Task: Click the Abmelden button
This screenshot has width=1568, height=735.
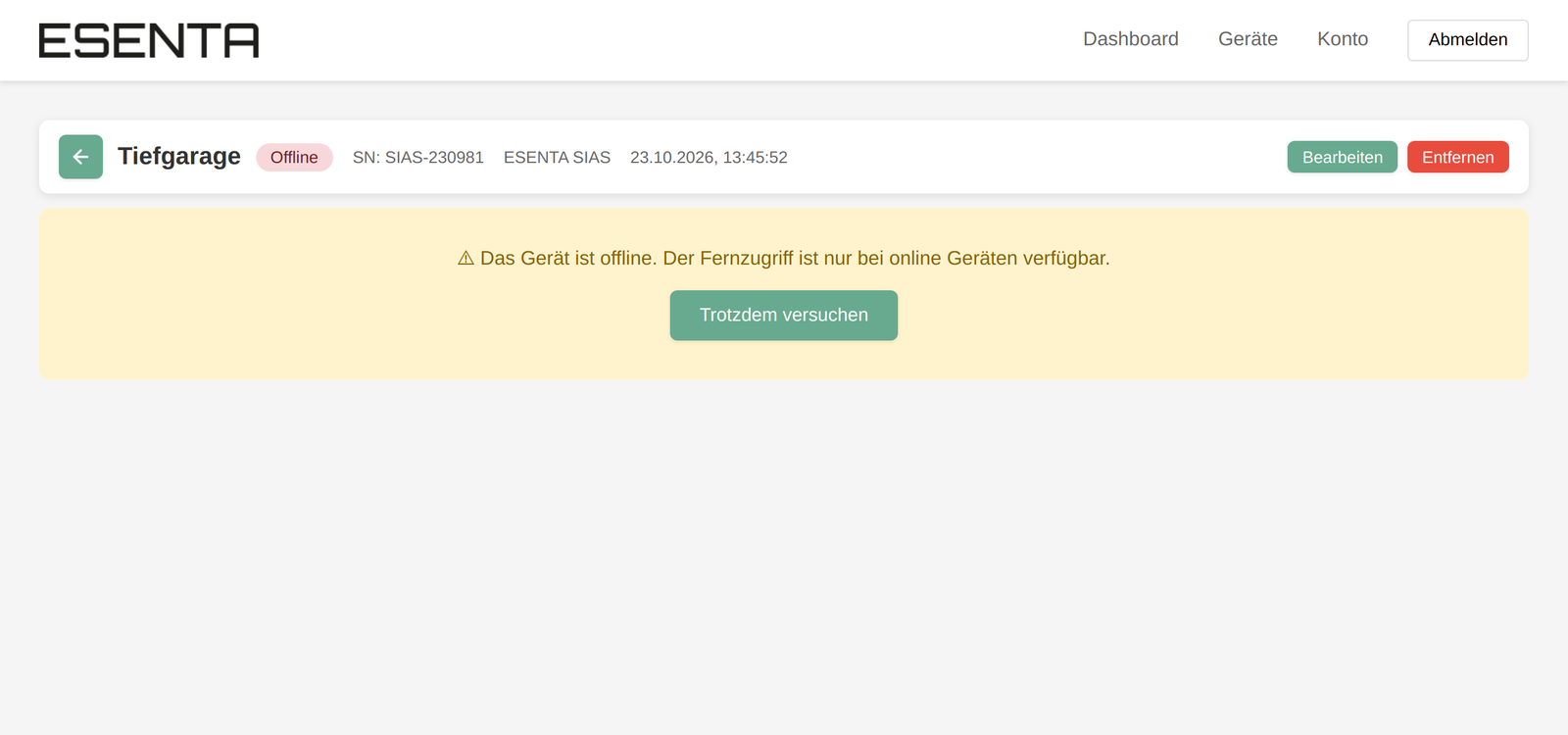Action: click(1468, 40)
